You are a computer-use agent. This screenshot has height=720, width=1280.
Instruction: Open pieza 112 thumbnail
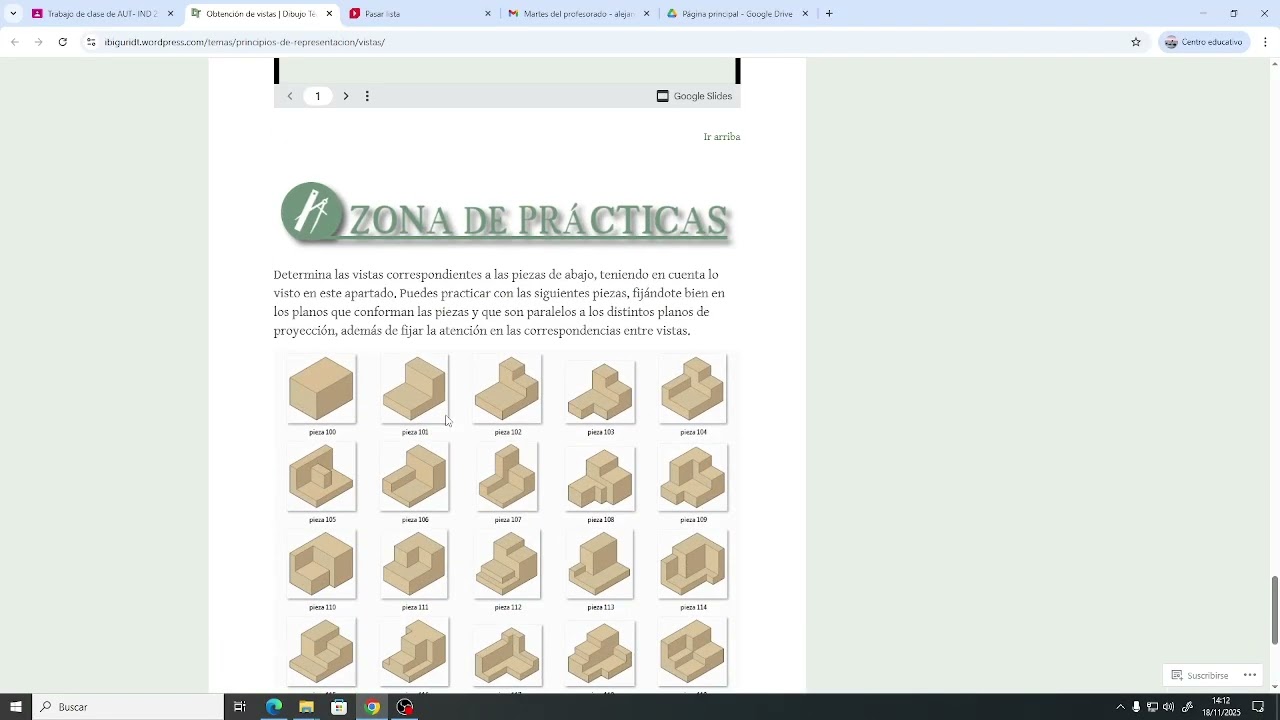click(x=507, y=564)
